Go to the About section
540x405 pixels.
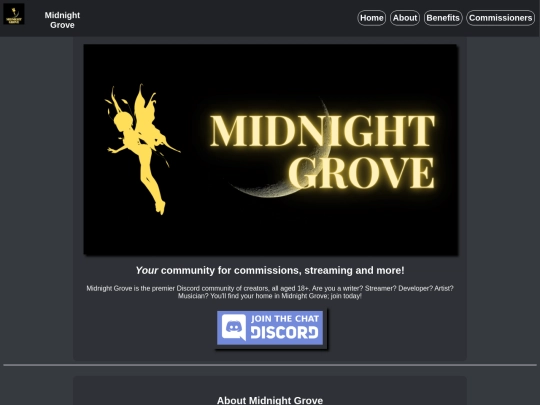405,18
